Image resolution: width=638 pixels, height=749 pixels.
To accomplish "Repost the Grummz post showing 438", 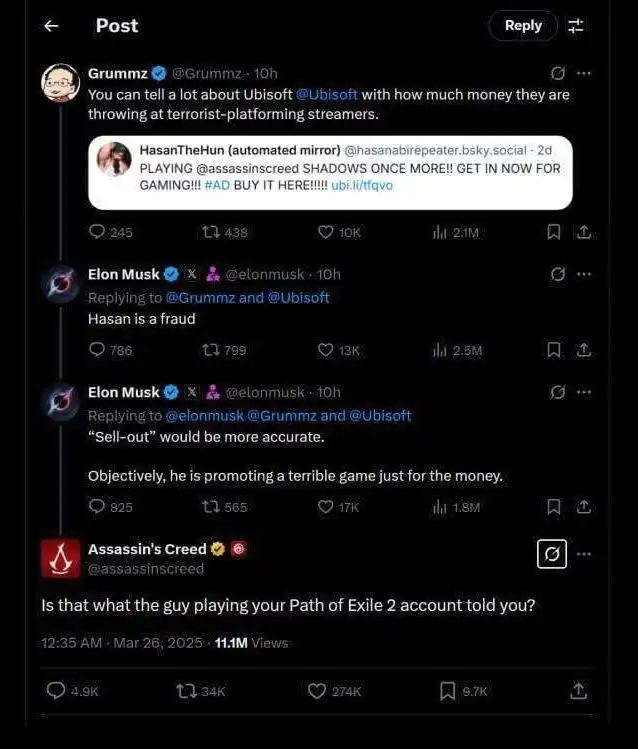I will click(211, 232).
